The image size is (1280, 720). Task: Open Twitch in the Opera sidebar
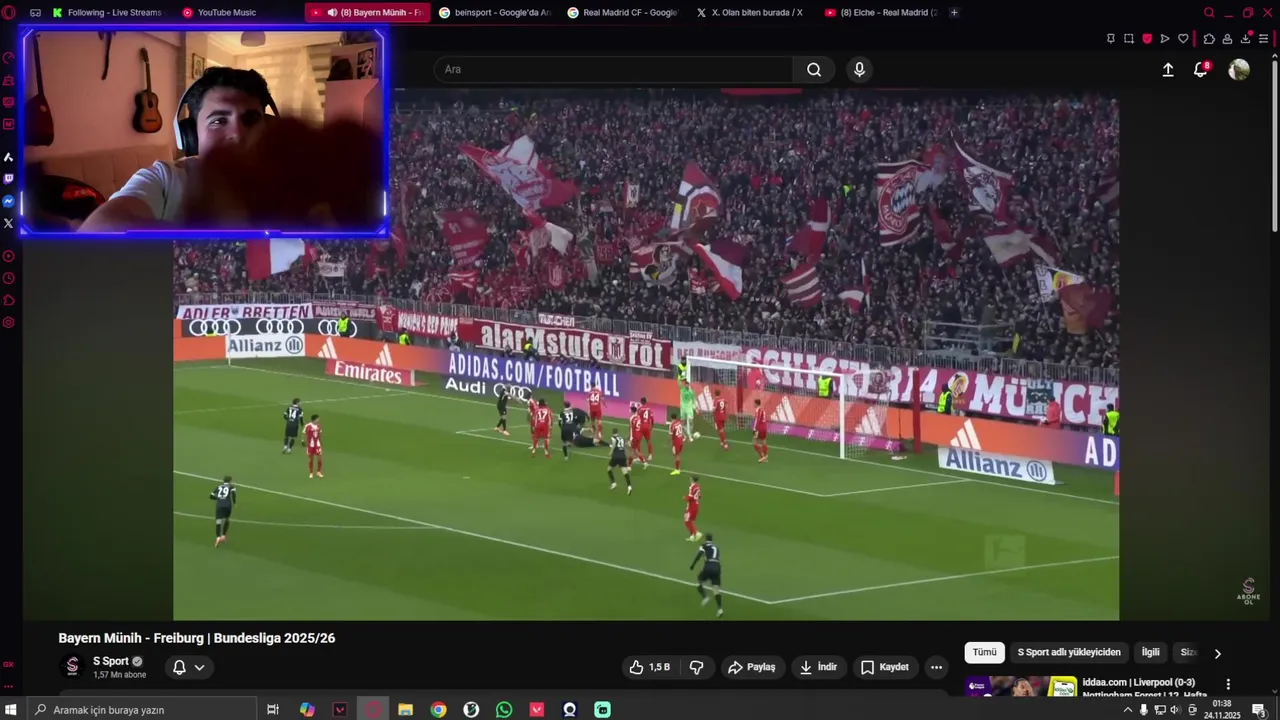point(9,179)
